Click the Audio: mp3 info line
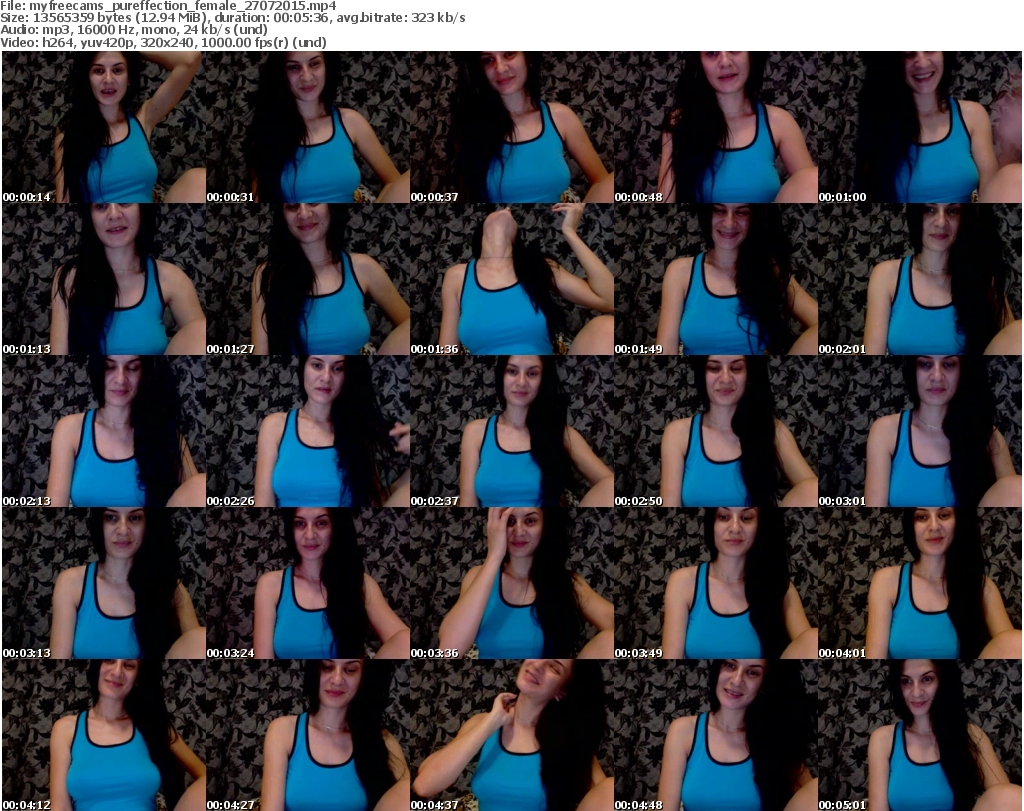Screen dimensions: 1024x811 coord(134,30)
